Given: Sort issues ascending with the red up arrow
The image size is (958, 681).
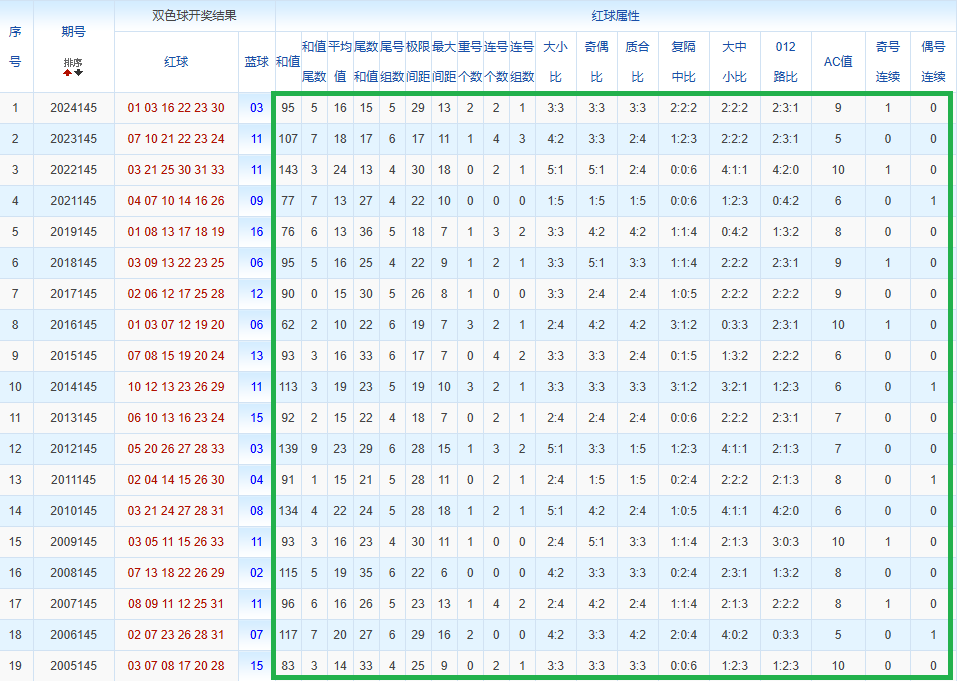Looking at the screenshot, I should [x=67, y=73].
